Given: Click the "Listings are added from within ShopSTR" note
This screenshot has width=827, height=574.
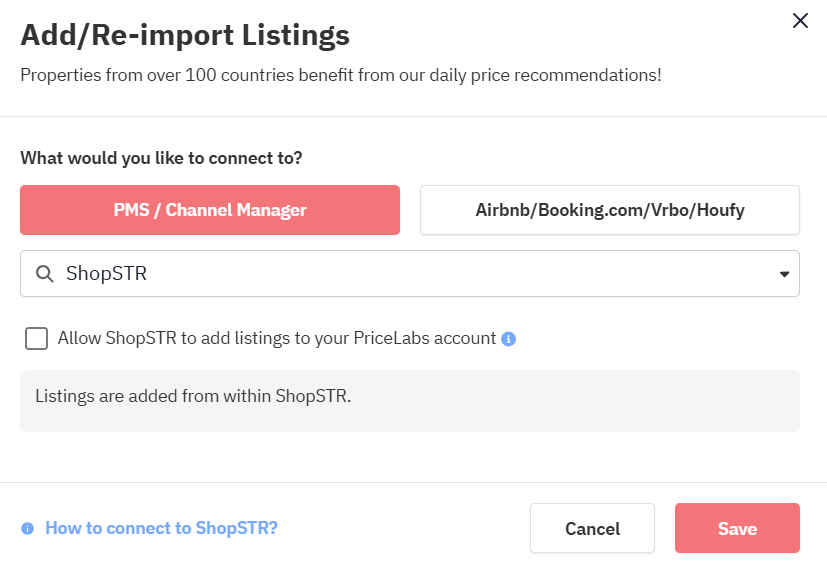Looking at the screenshot, I should (x=193, y=396).
